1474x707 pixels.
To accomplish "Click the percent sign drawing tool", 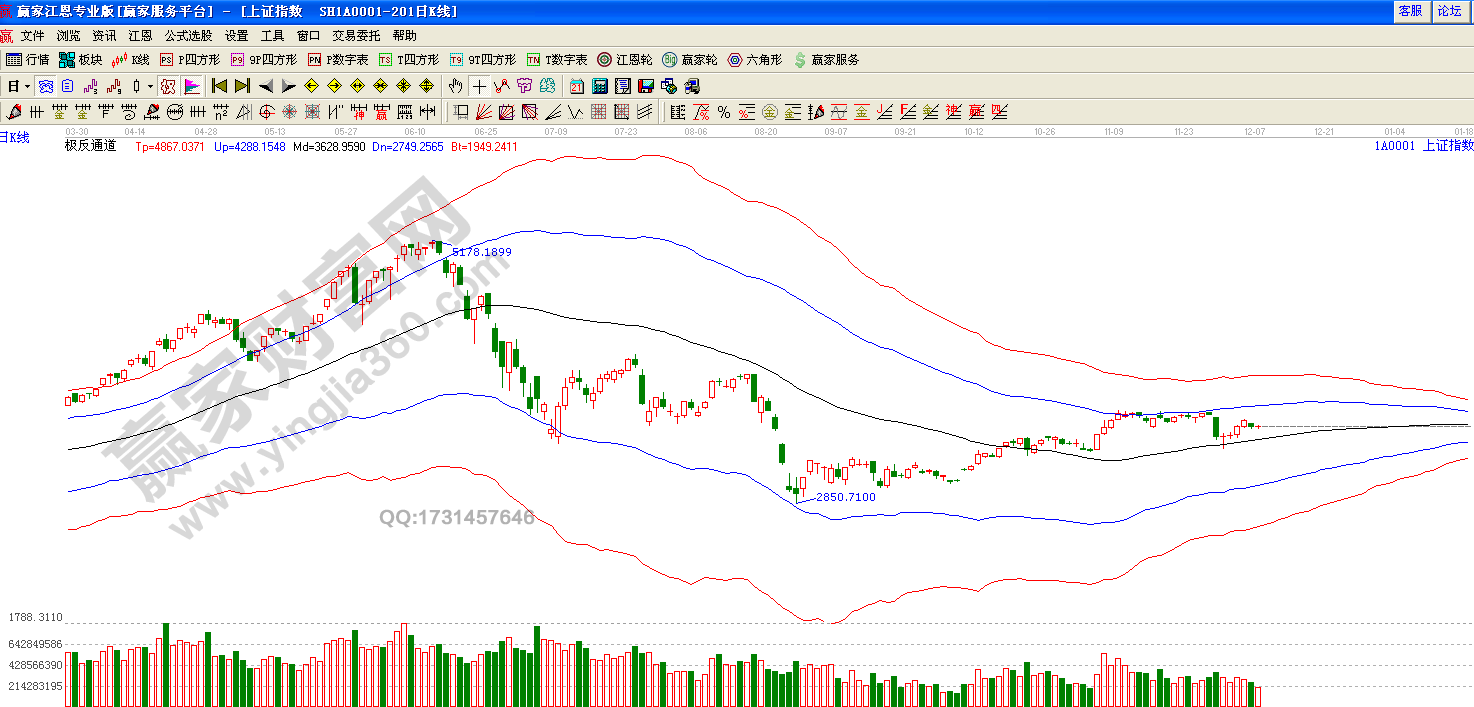I will click(x=724, y=111).
